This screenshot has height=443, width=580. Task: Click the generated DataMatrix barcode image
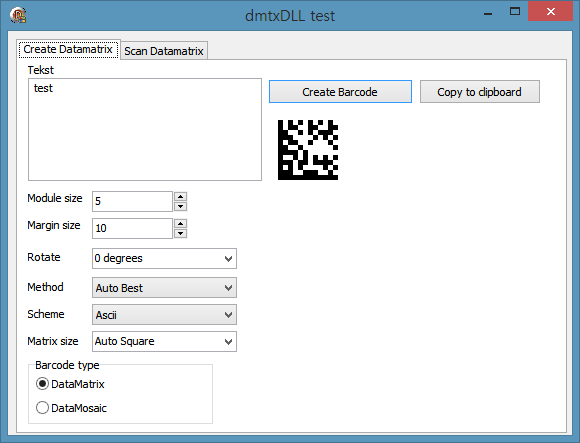point(308,150)
